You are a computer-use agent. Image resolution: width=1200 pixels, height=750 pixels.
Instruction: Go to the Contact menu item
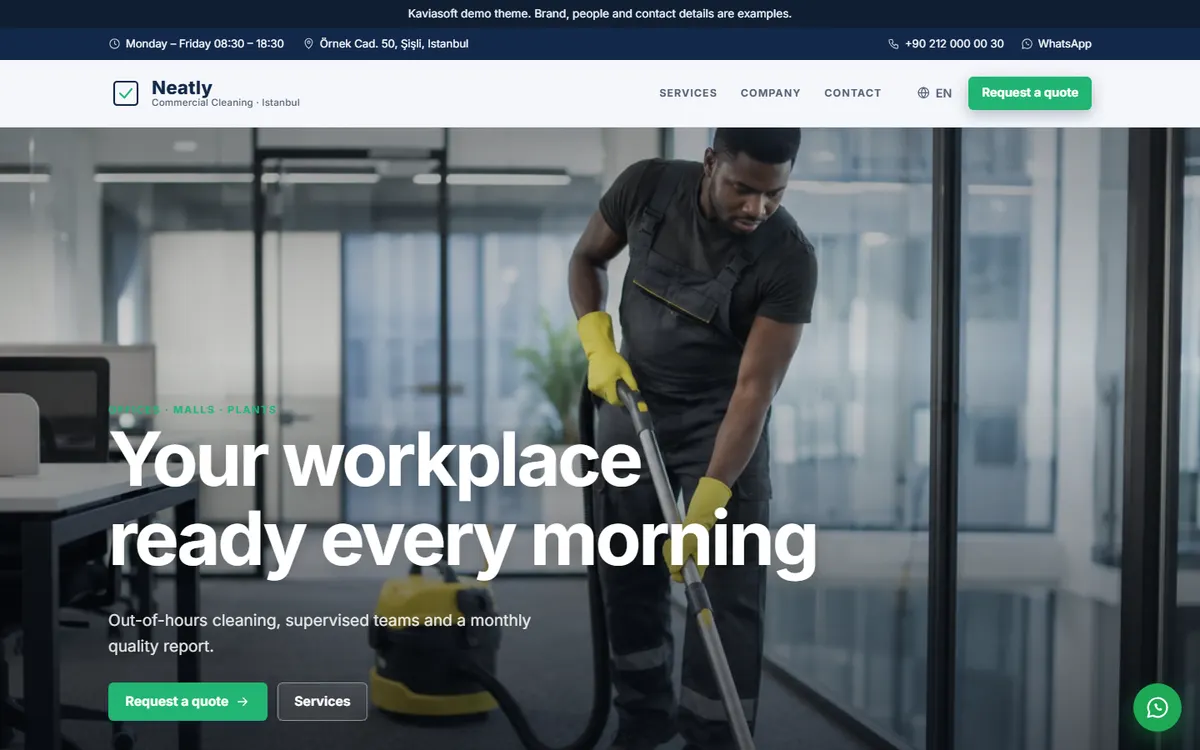pos(853,93)
